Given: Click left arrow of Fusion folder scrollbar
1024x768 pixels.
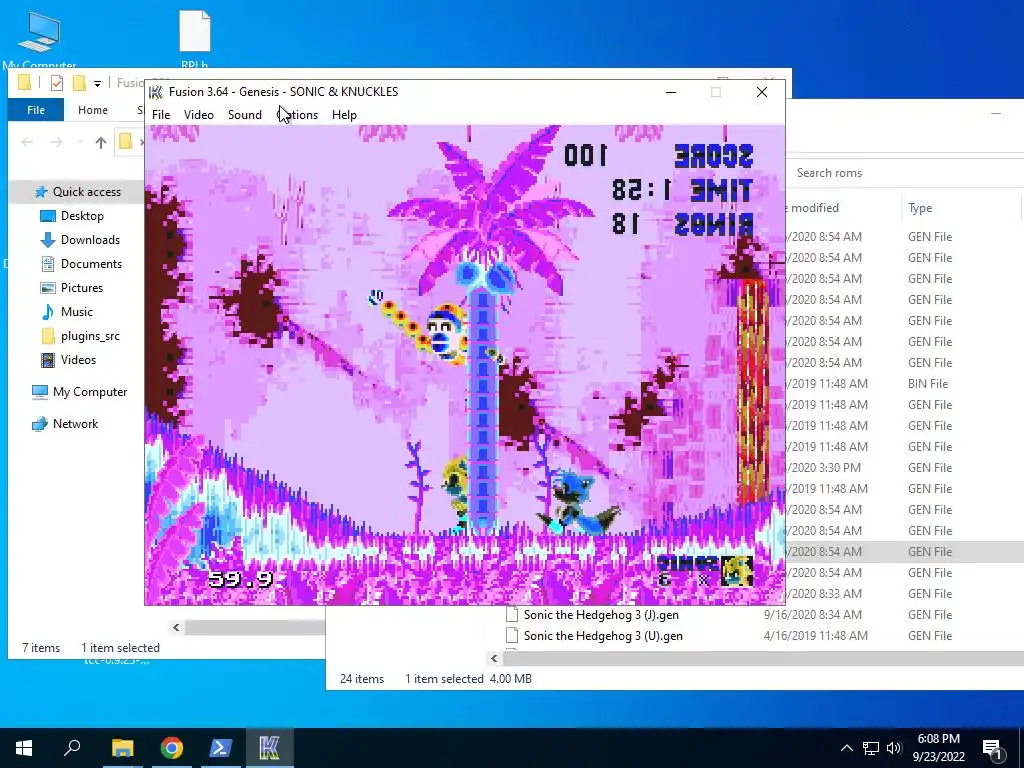Looking at the screenshot, I should pos(176,628).
